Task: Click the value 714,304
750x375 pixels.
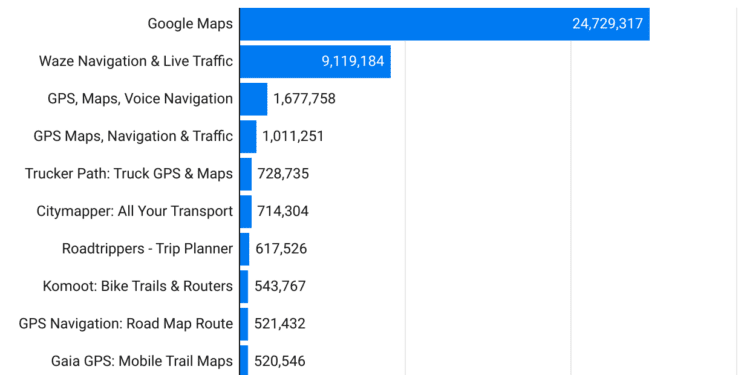Action: (x=283, y=211)
